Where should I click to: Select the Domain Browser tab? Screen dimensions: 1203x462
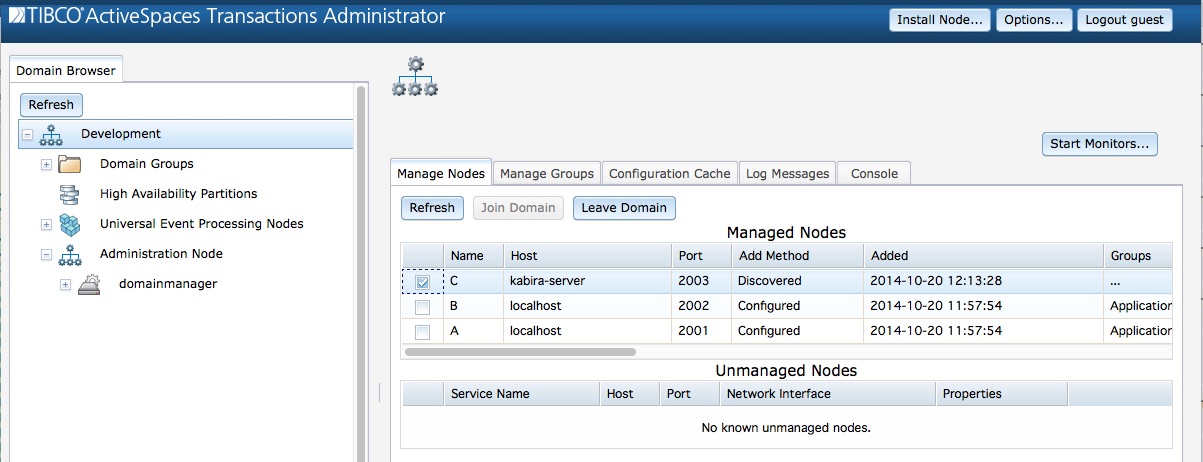(x=66, y=71)
